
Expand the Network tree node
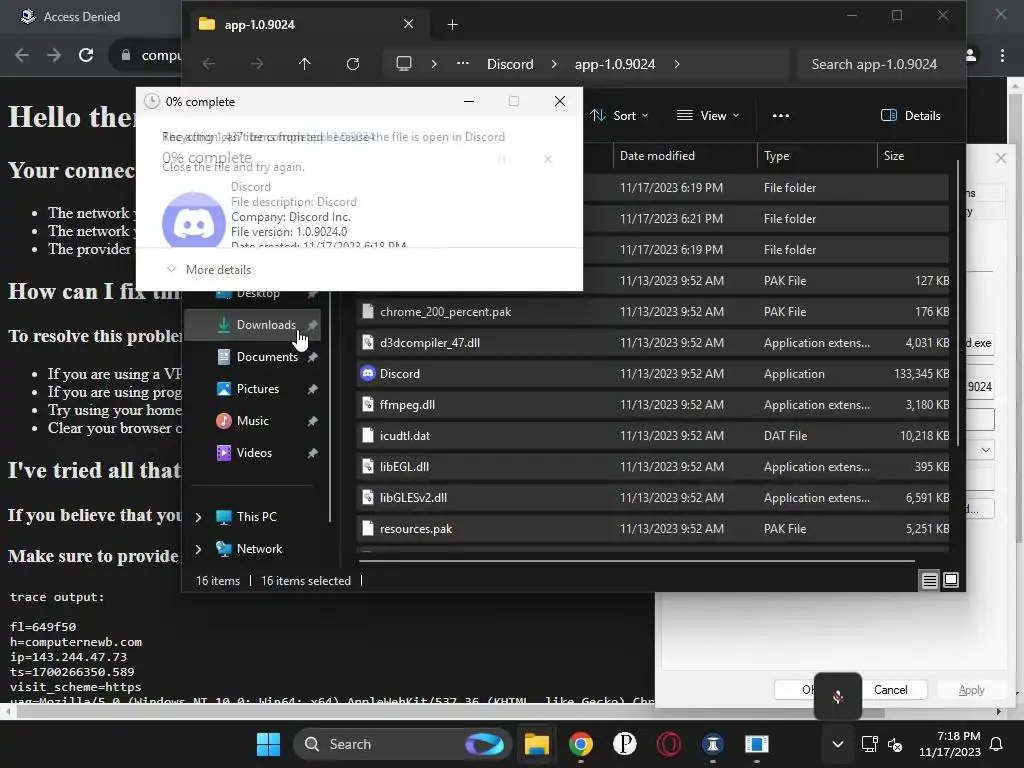click(x=199, y=549)
